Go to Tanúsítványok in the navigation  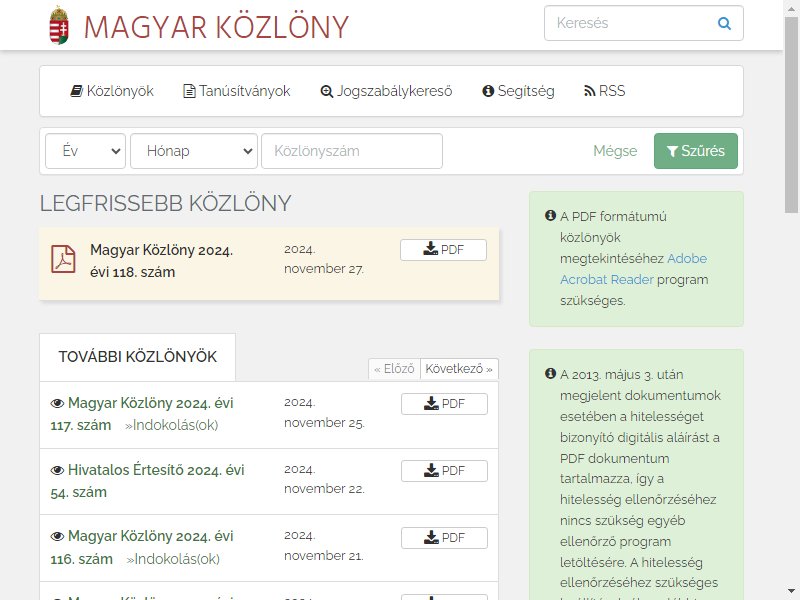point(237,91)
